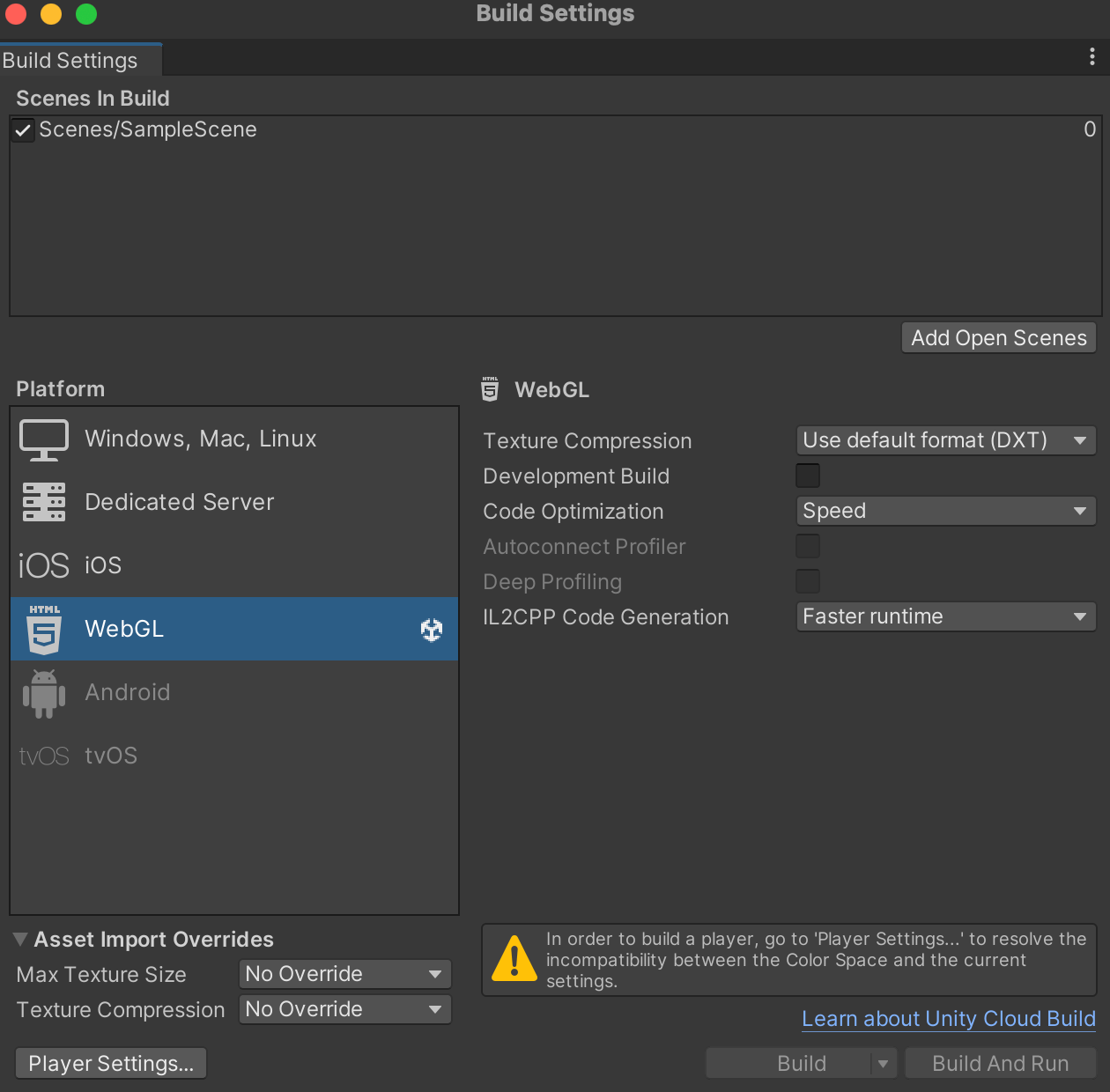Screen dimensions: 1110x1092
Task: Open the Code Optimization Speed dropdown
Action: pyautogui.click(x=946, y=511)
